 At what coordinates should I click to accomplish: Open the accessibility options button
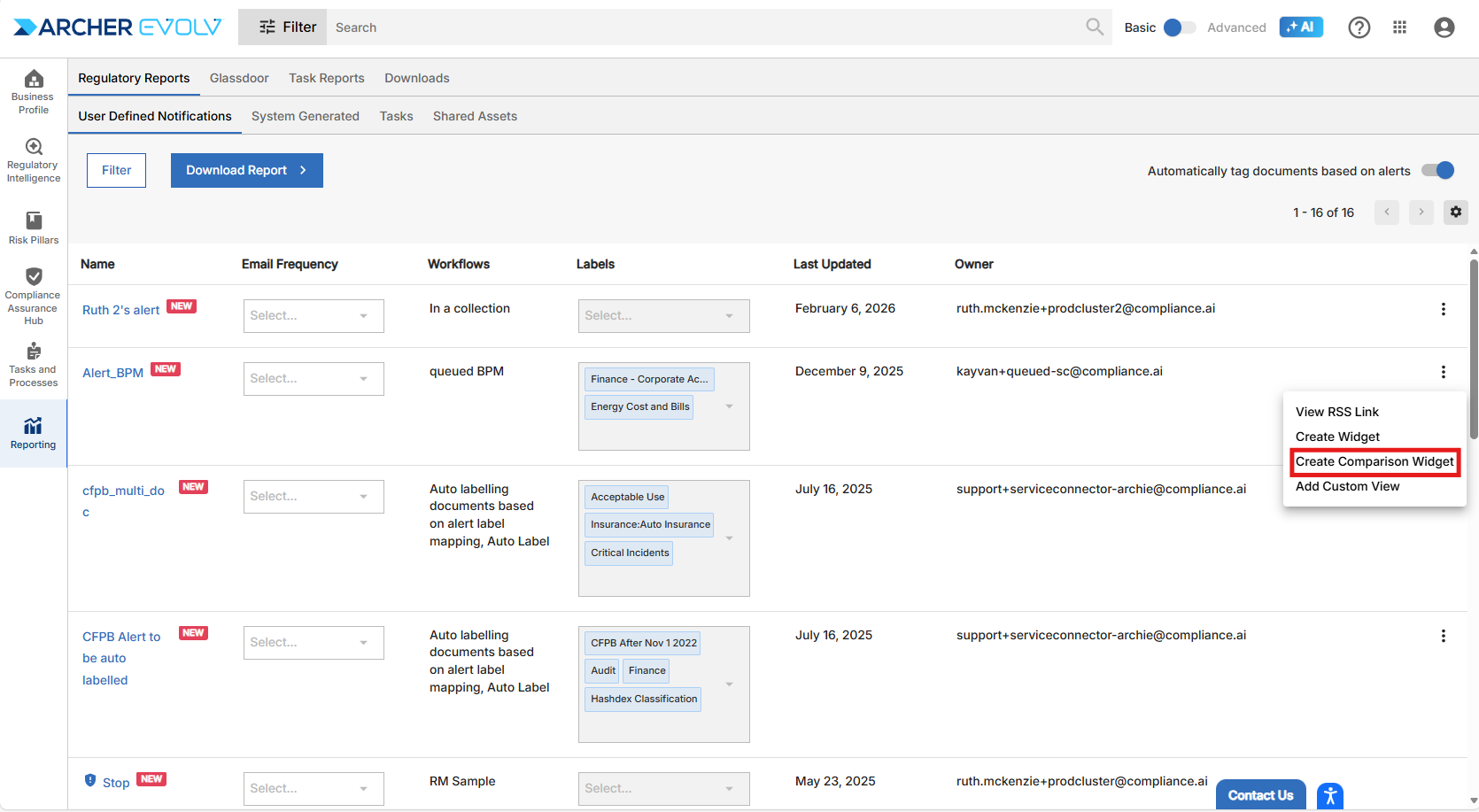point(1329,795)
